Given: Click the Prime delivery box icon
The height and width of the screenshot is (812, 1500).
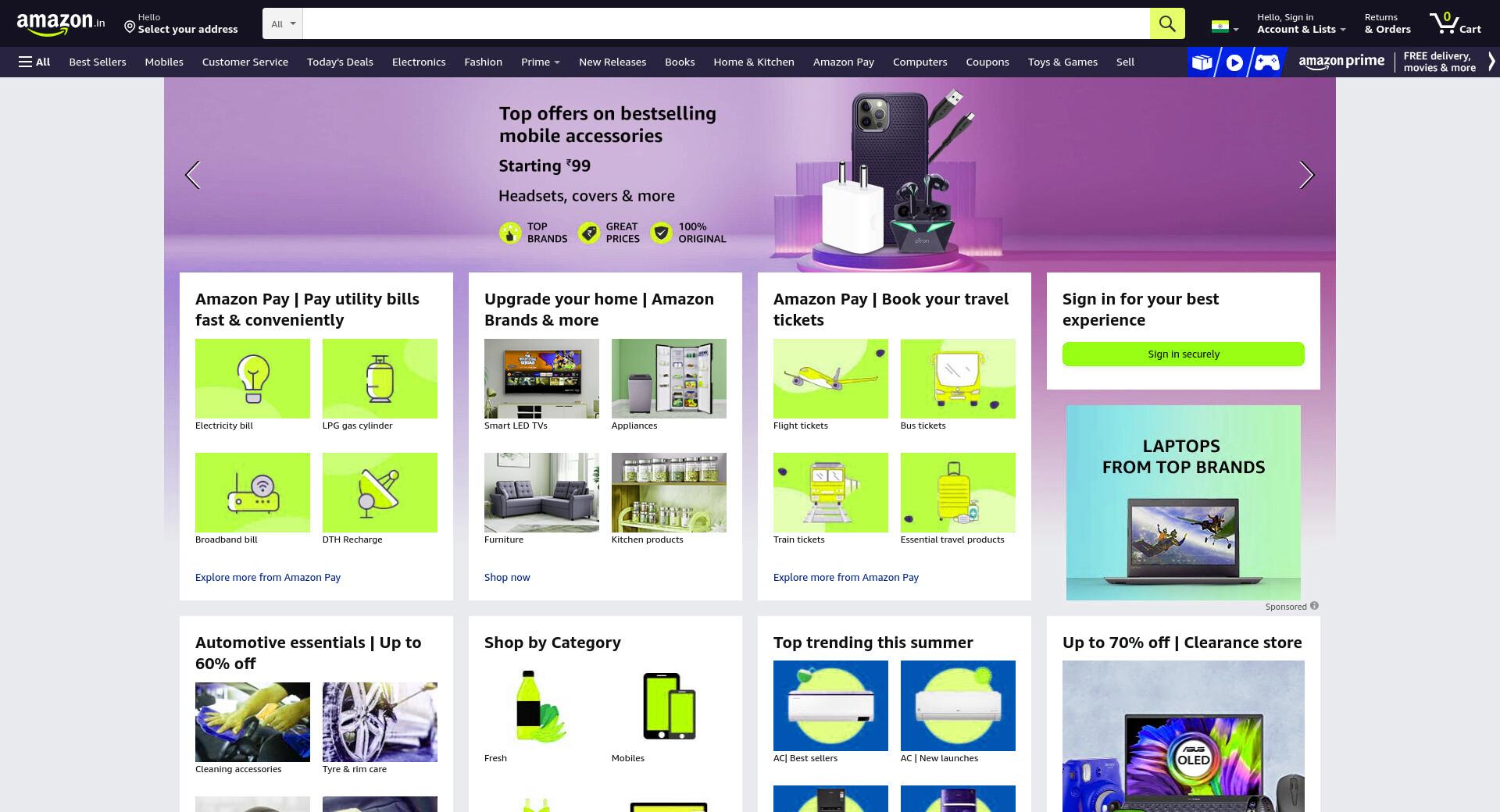Looking at the screenshot, I should tap(1202, 62).
